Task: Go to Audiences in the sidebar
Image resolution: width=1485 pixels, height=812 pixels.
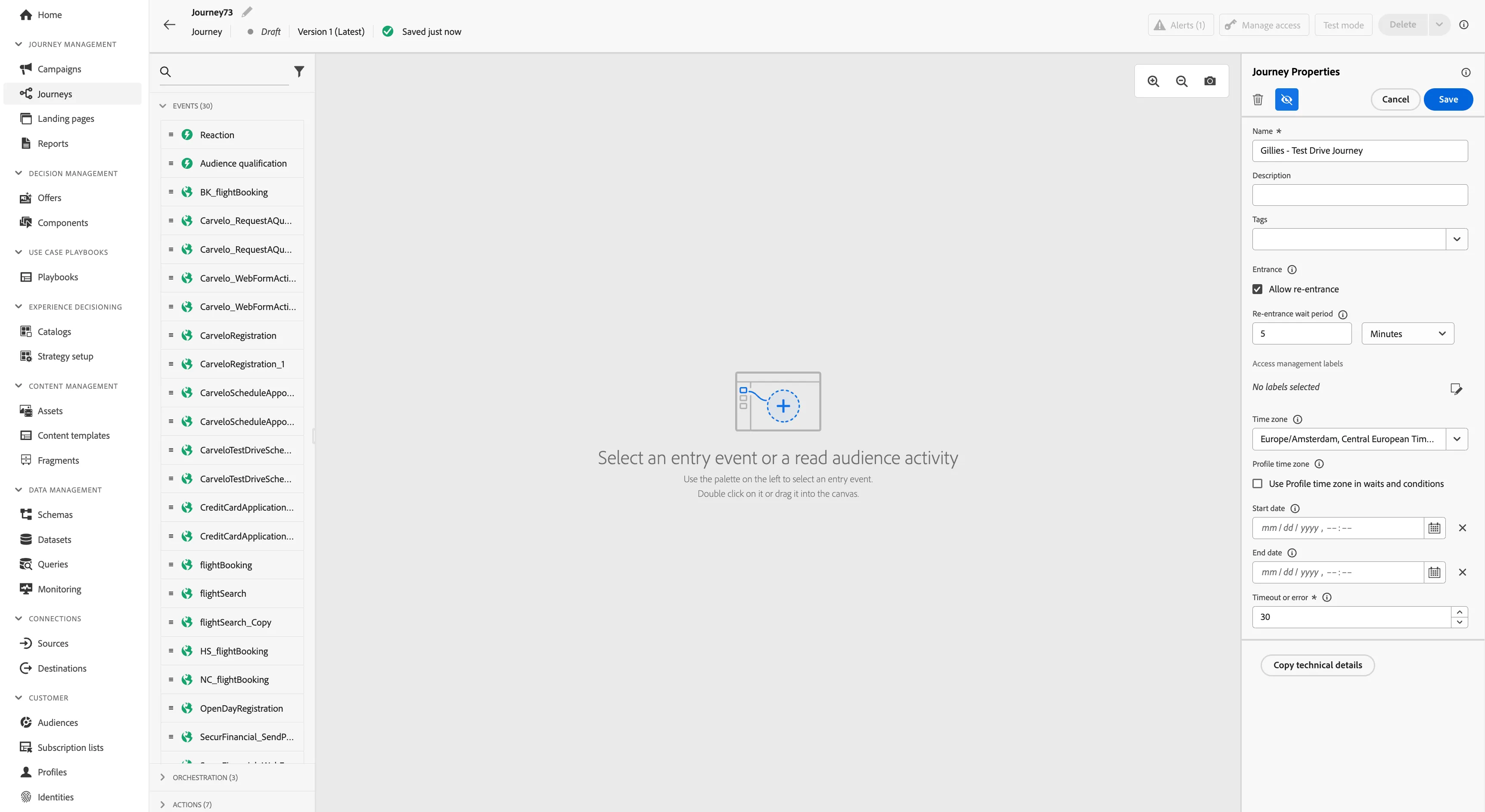Action: pos(58,723)
